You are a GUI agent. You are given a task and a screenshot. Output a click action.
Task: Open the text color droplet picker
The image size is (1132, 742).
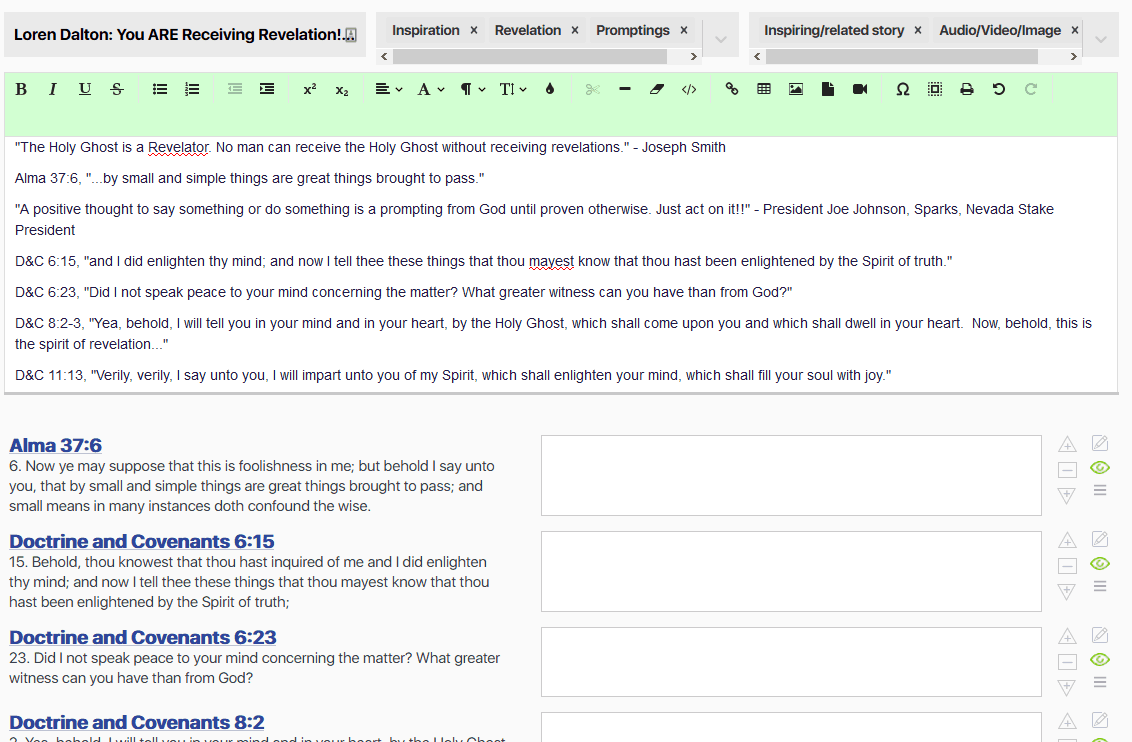[x=549, y=89]
